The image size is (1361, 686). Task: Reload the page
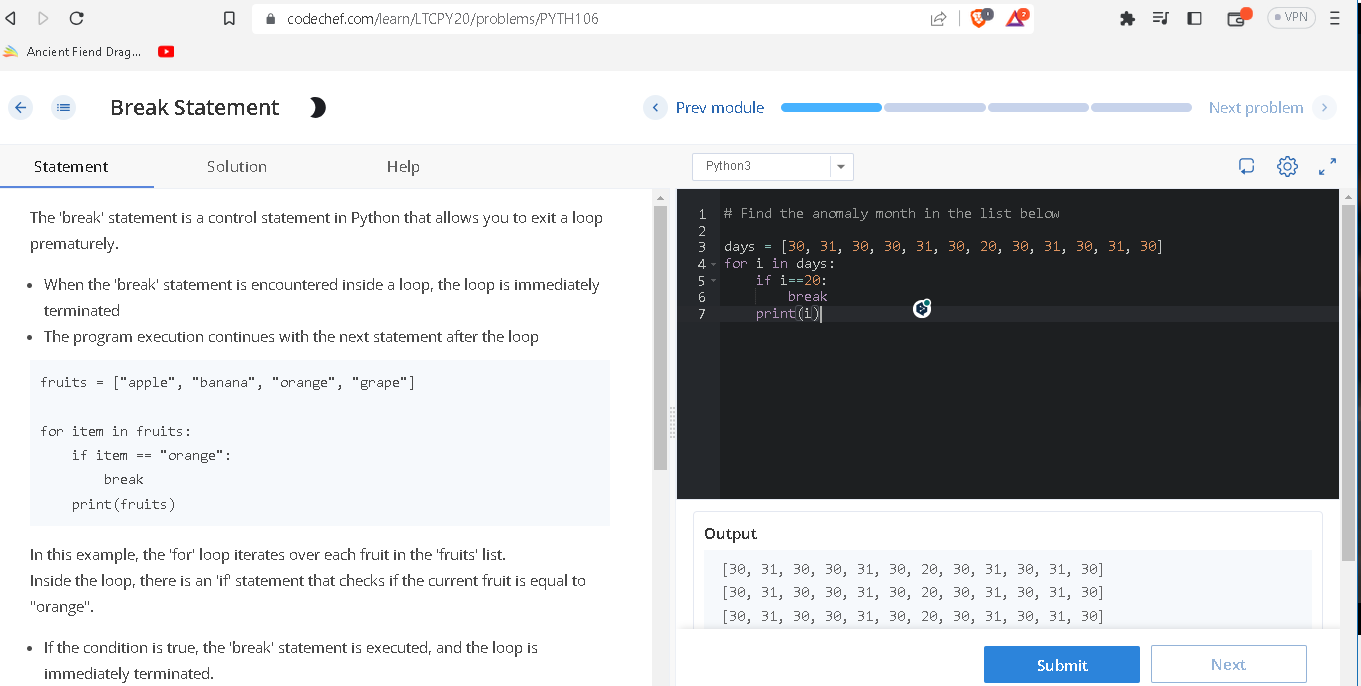click(77, 19)
